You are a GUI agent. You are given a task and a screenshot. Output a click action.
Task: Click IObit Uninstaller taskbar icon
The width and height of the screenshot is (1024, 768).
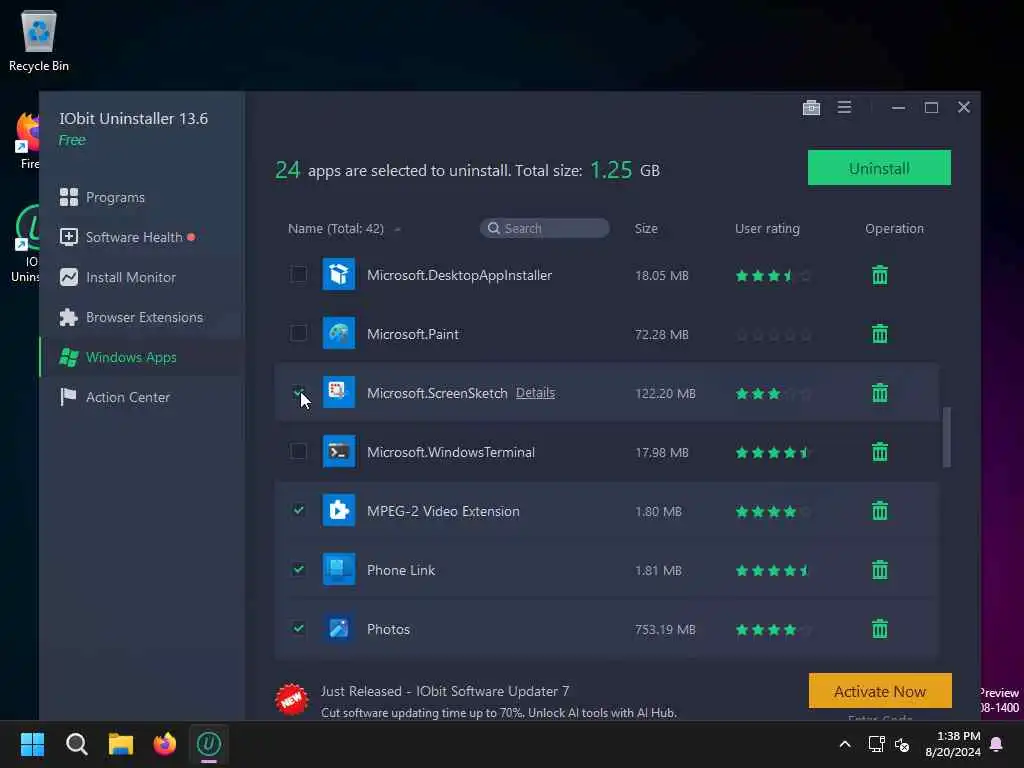[x=209, y=744]
